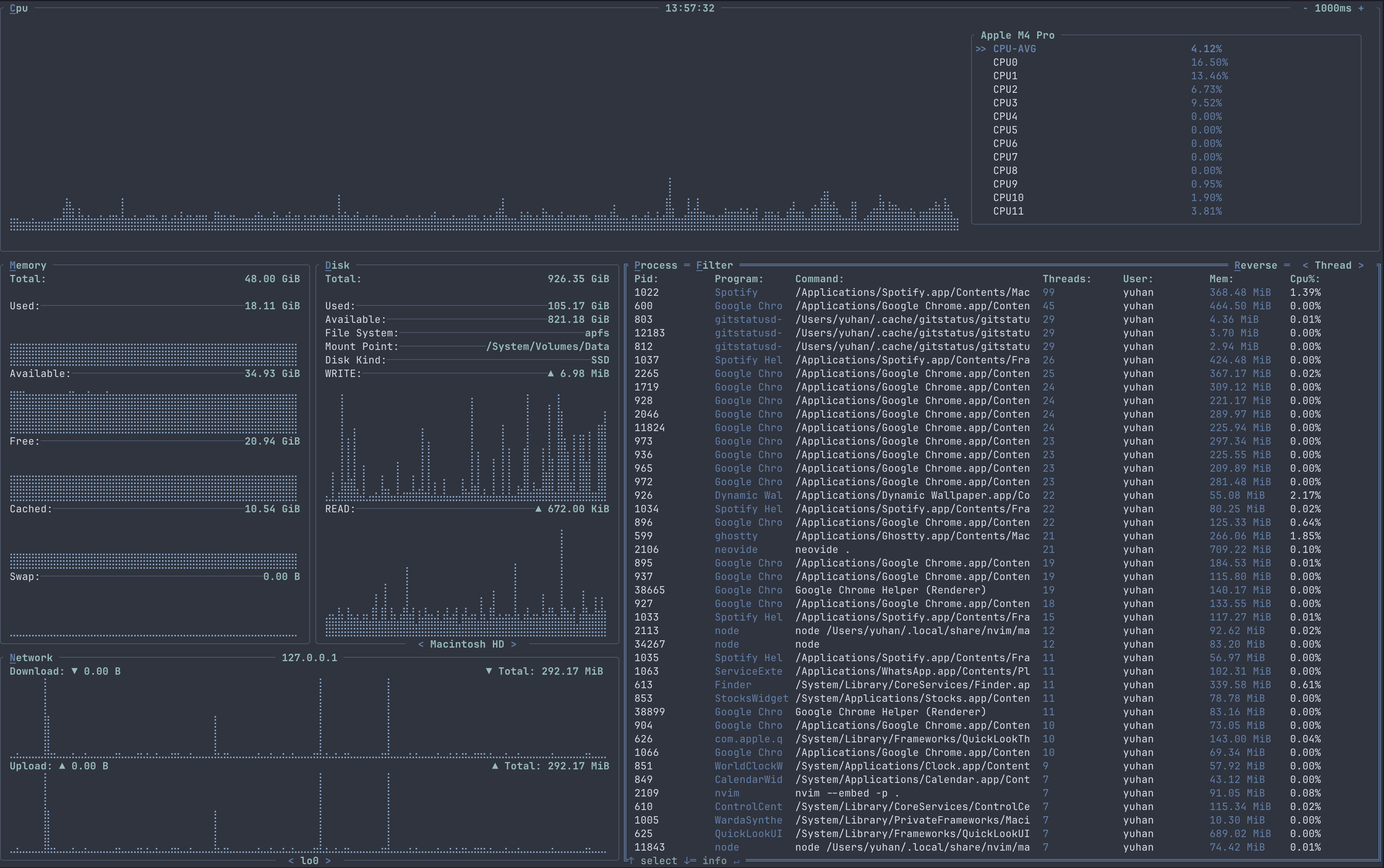
Task: Open the process Filter field
Action: tap(714, 265)
